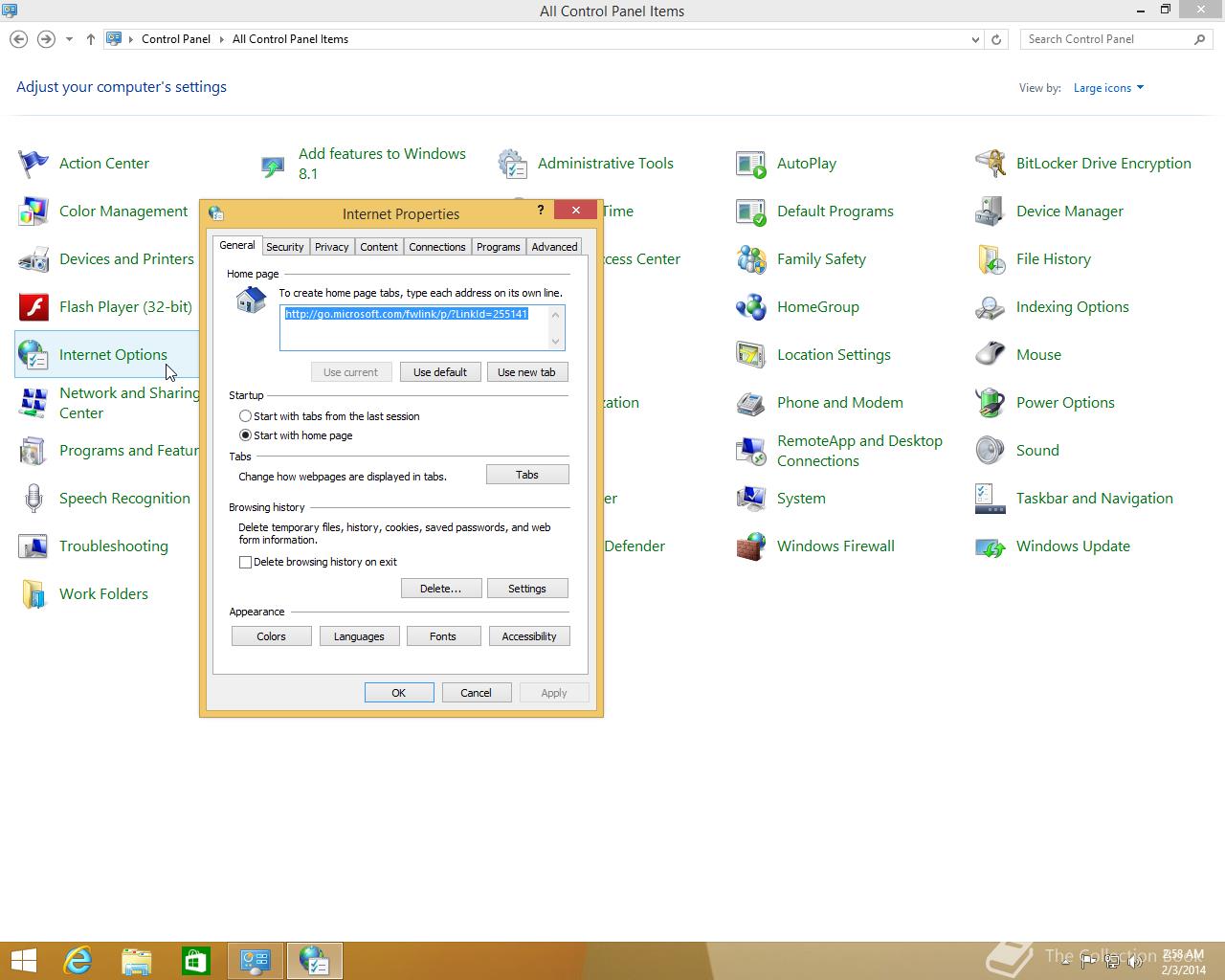Click the Use default button
The image size is (1225, 980).
(x=440, y=372)
